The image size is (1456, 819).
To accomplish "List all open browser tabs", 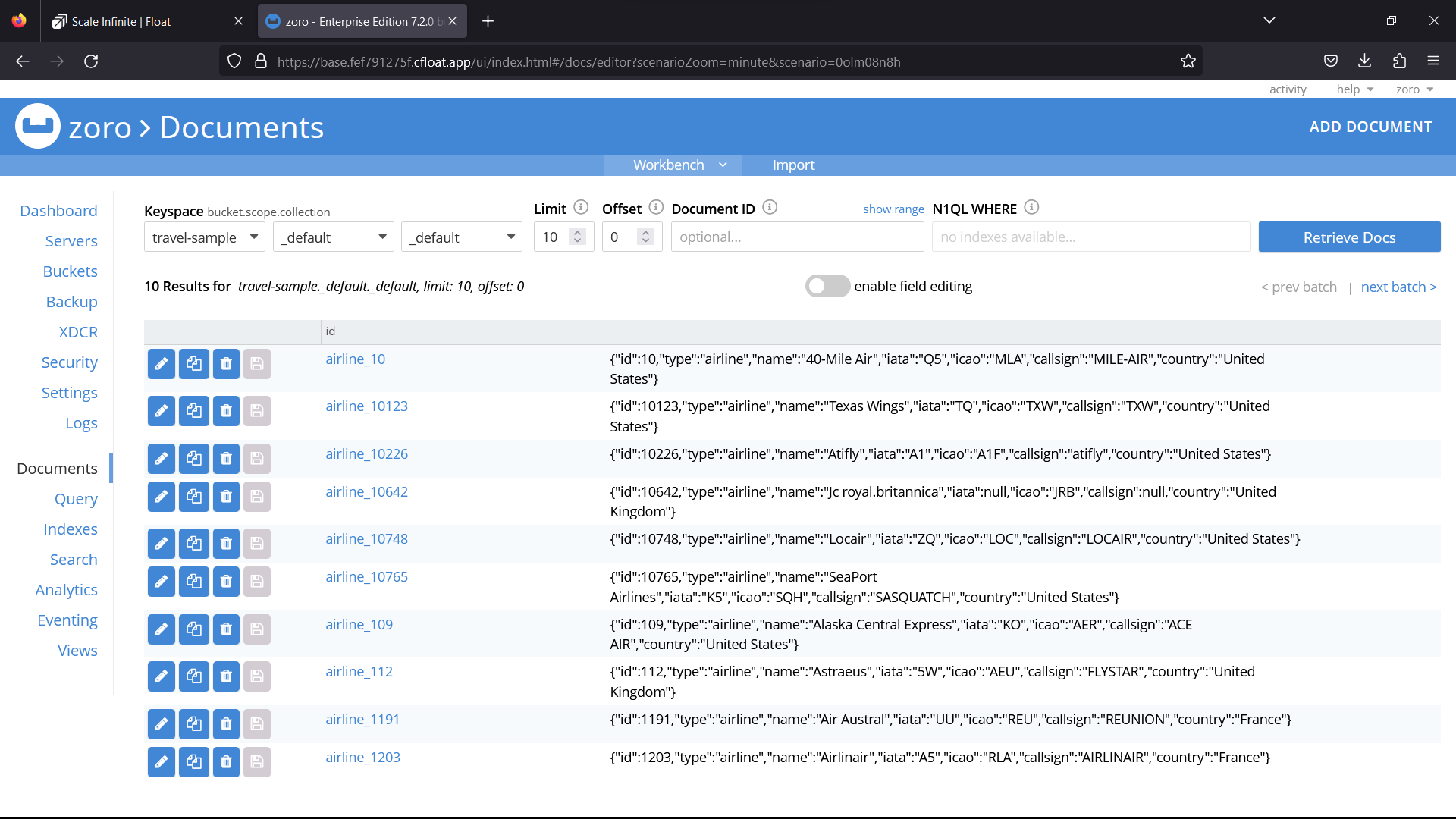I will point(1269,20).
